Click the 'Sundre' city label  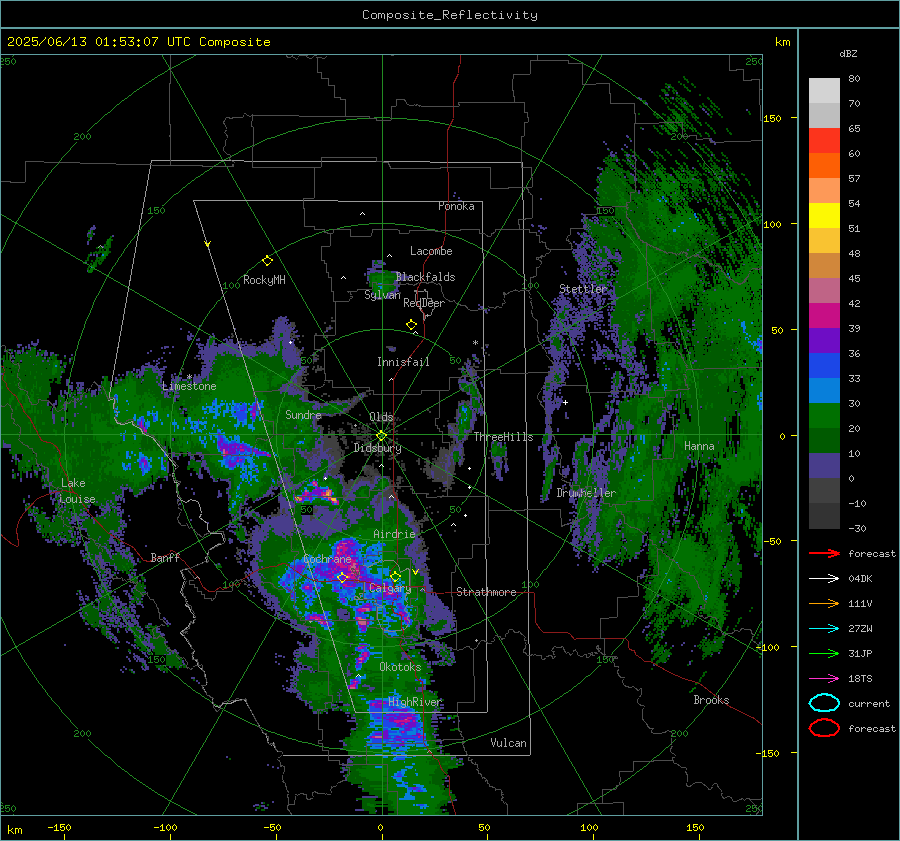(303, 414)
